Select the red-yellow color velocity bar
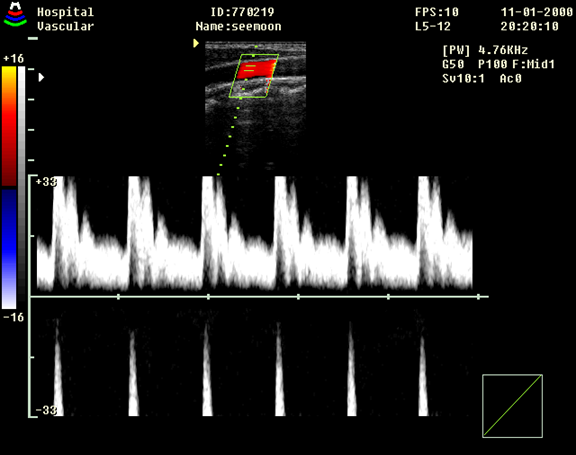The width and height of the screenshot is (576, 455). (x=9, y=126)
